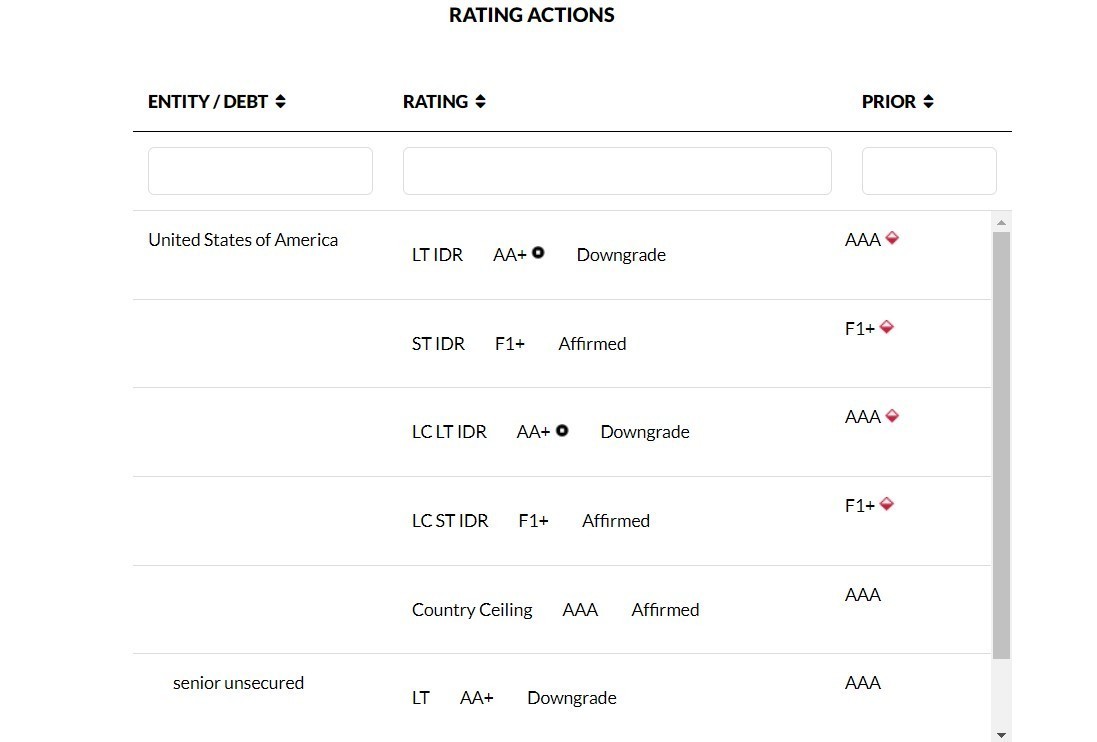Click the Country Ceiling rating label

[x=472, y=610]
